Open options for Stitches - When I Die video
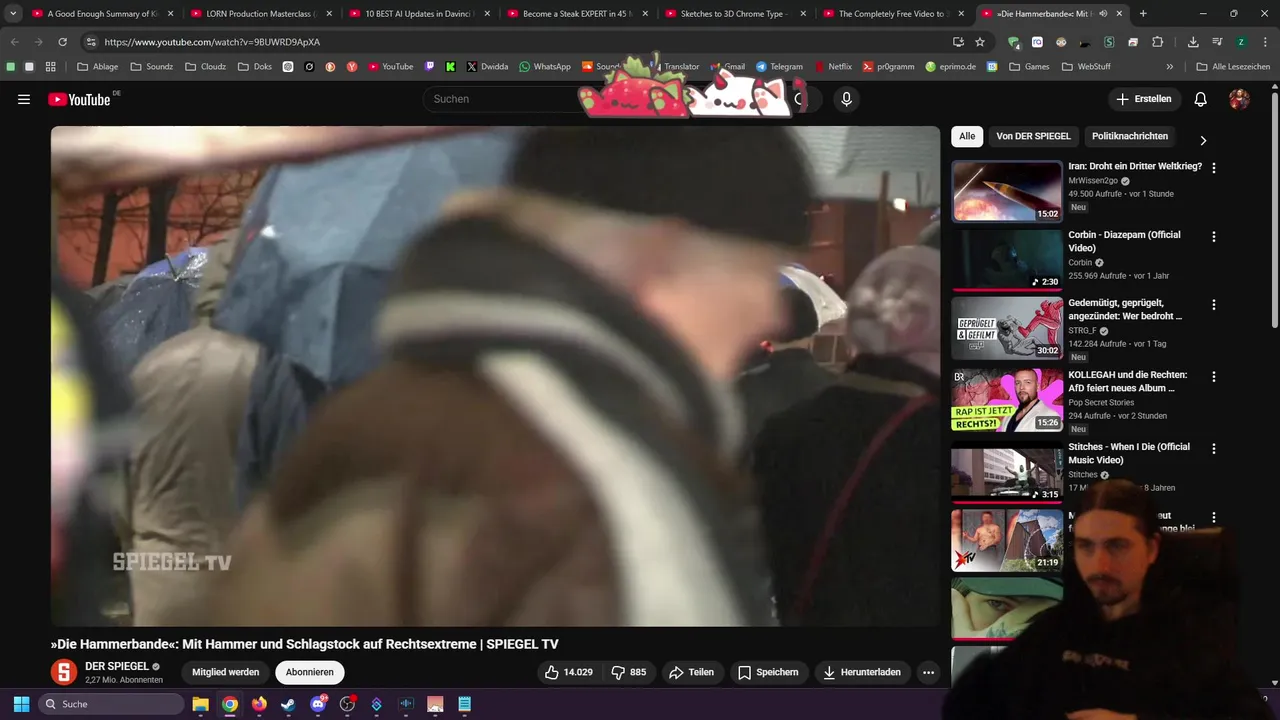1280x720 pixels. tap(1214, 449)
